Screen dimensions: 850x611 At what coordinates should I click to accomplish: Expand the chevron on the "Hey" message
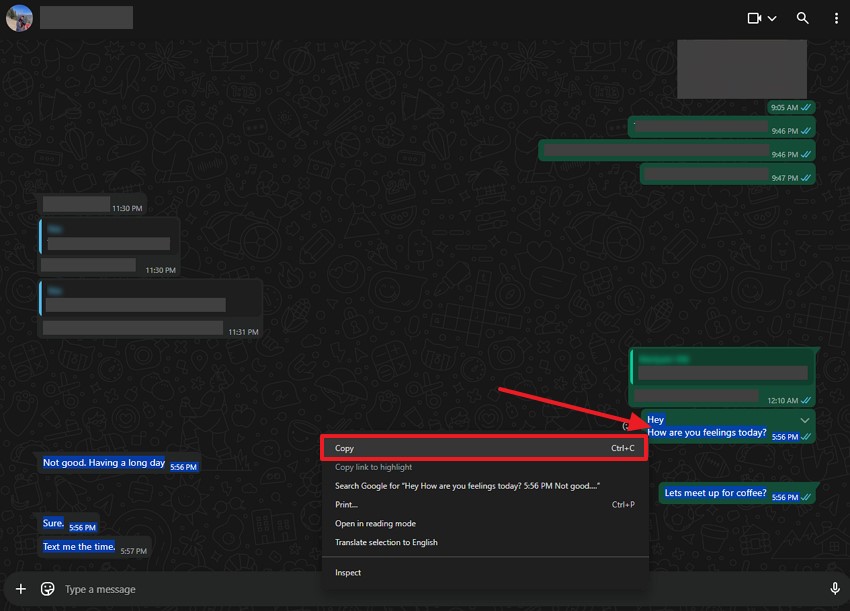click(x=805, y=420)
